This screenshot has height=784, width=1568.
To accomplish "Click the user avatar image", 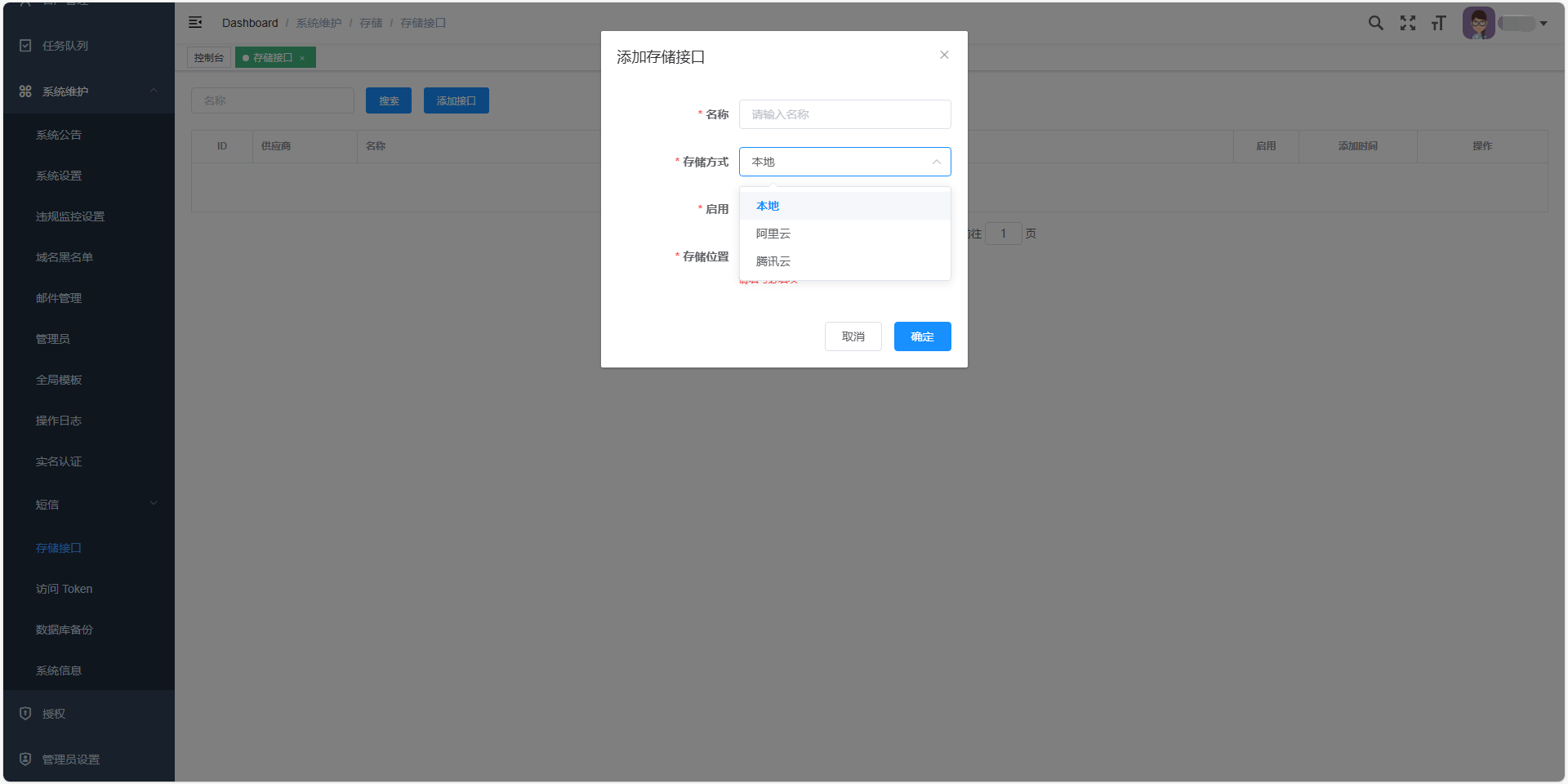I will pos(1478,23).
